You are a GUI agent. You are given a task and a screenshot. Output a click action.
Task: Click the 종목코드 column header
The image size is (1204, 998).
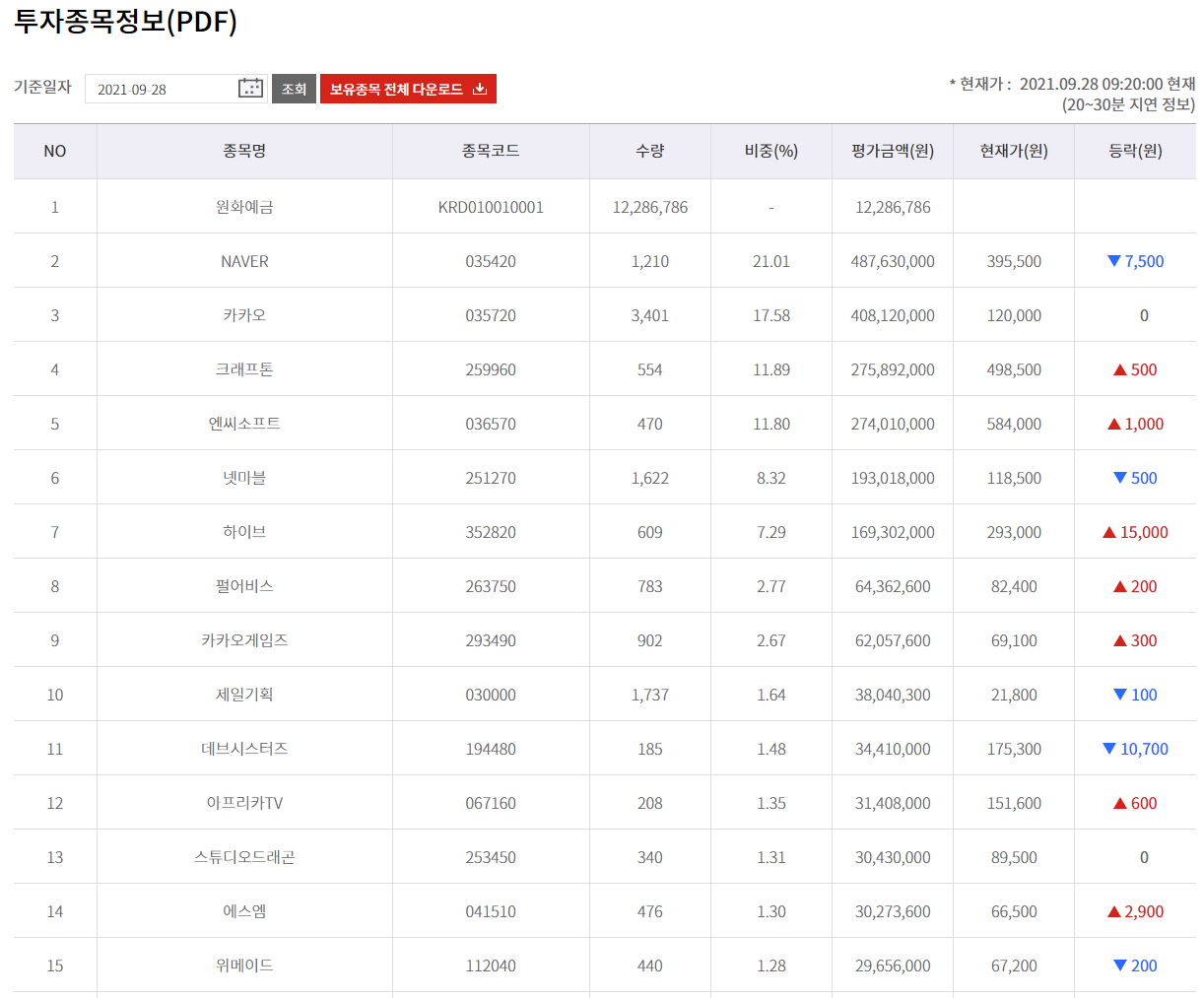(491, 151)
